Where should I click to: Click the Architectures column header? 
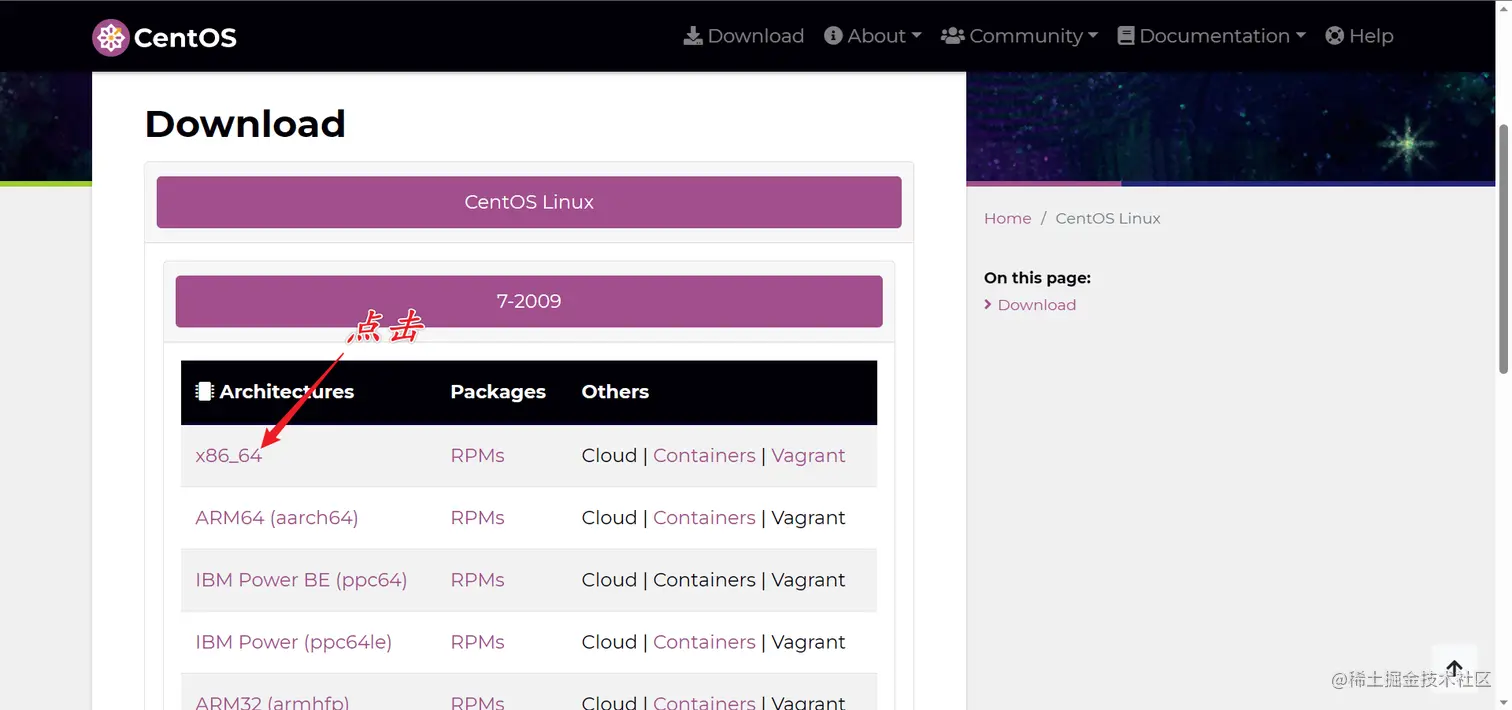(x=286, y=392)
